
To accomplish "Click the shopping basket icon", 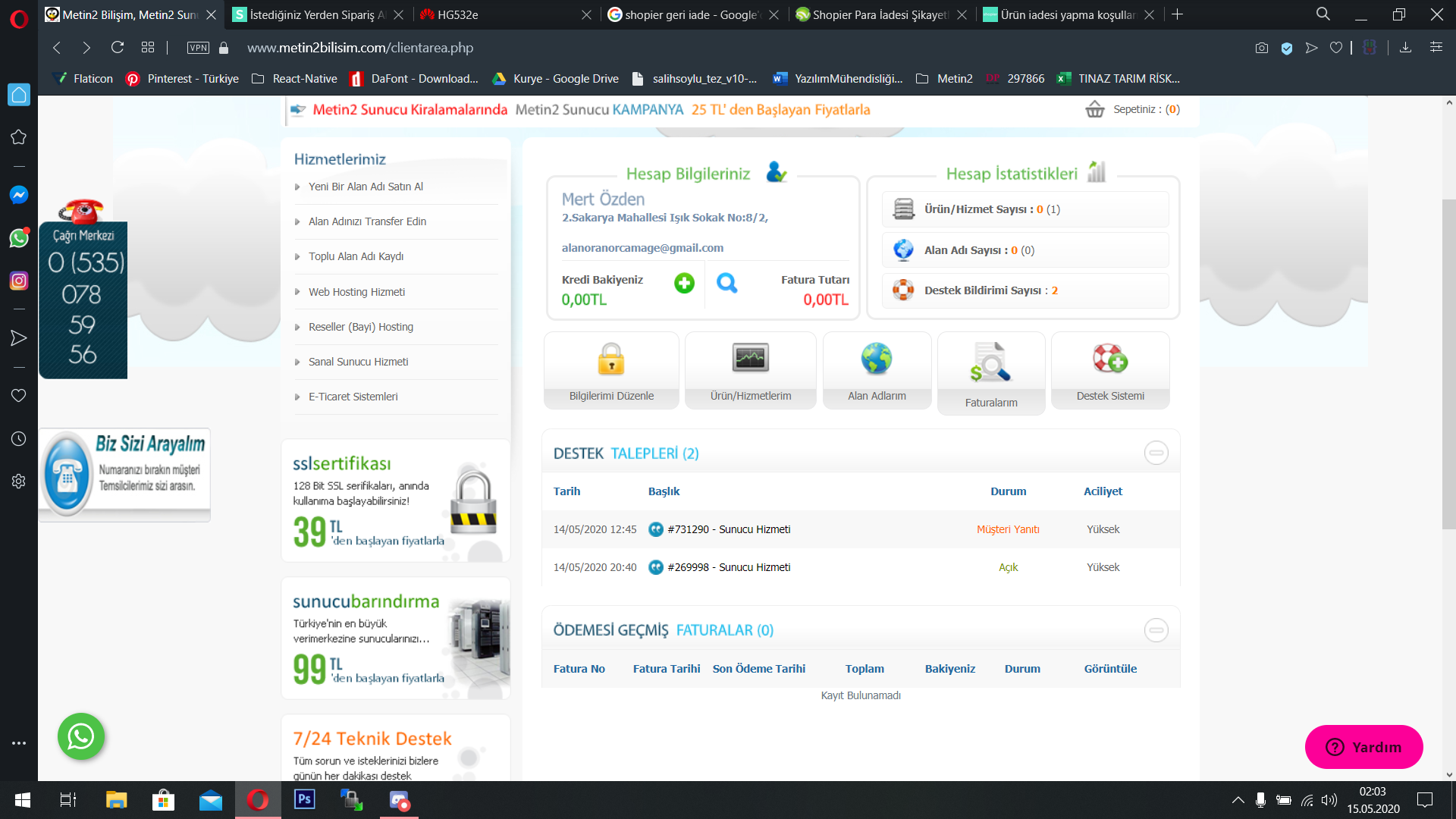I will pyautogui.click(x=1095, y=109).
